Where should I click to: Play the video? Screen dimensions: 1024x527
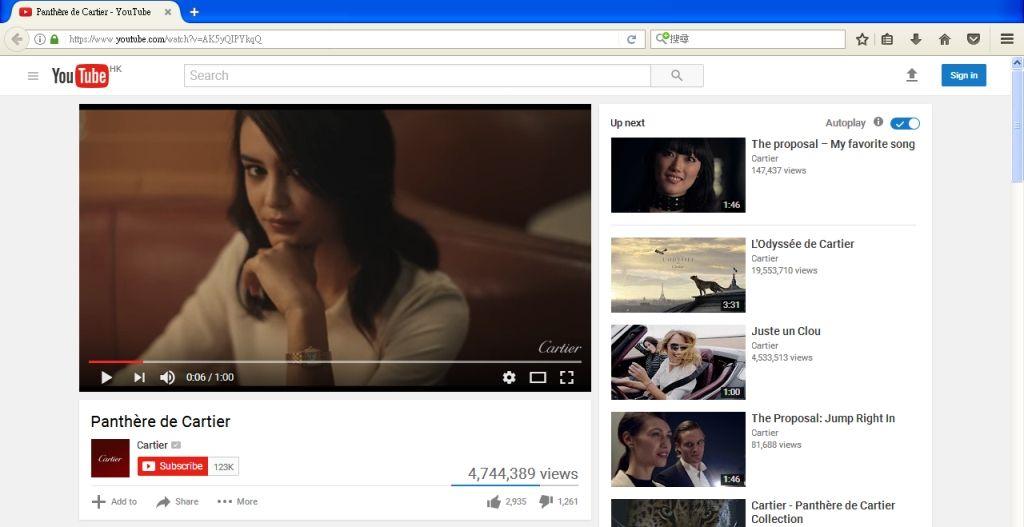tap(106, 377)
